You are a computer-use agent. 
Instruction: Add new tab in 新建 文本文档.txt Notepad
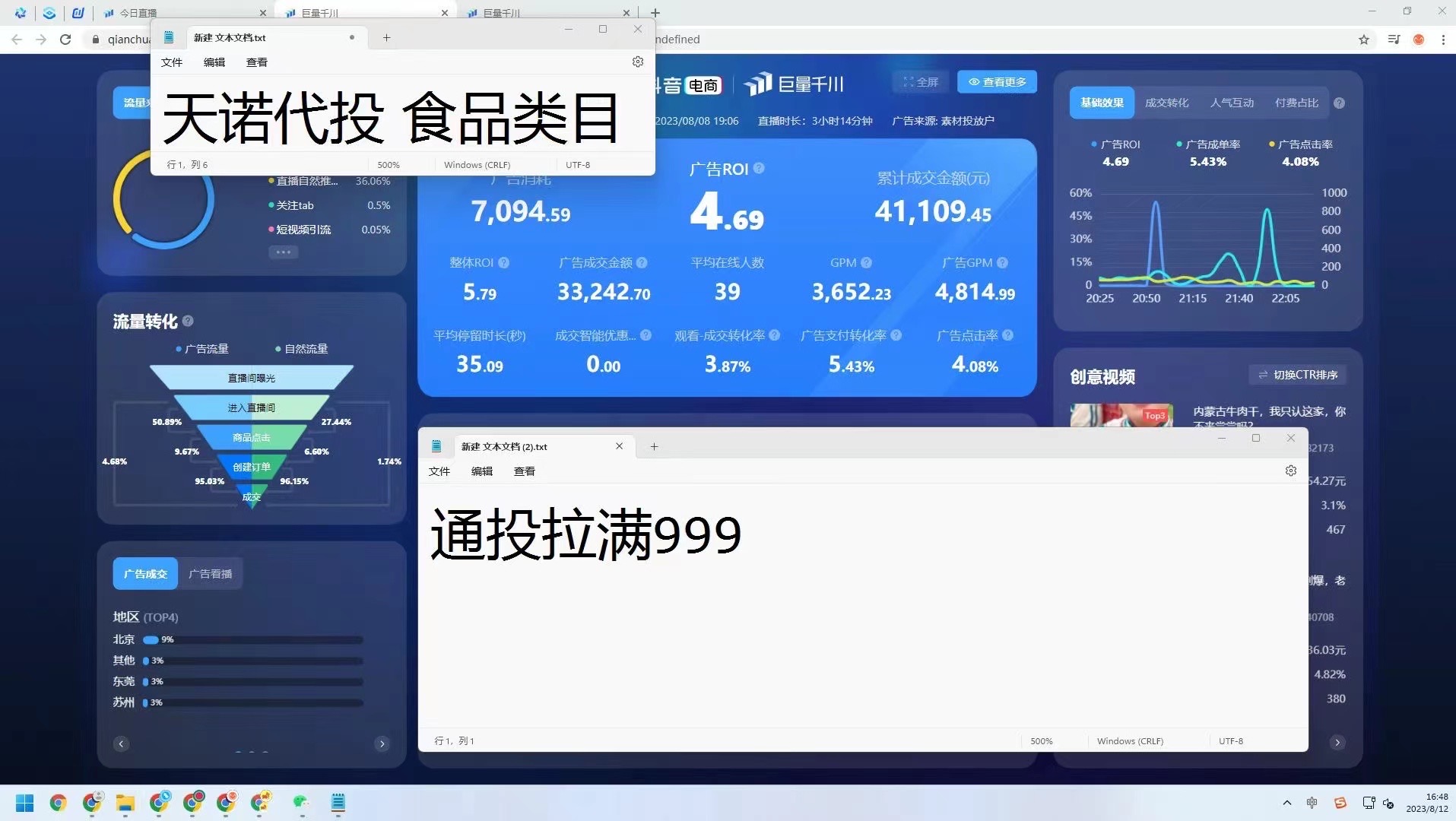[x=386, y=37]
